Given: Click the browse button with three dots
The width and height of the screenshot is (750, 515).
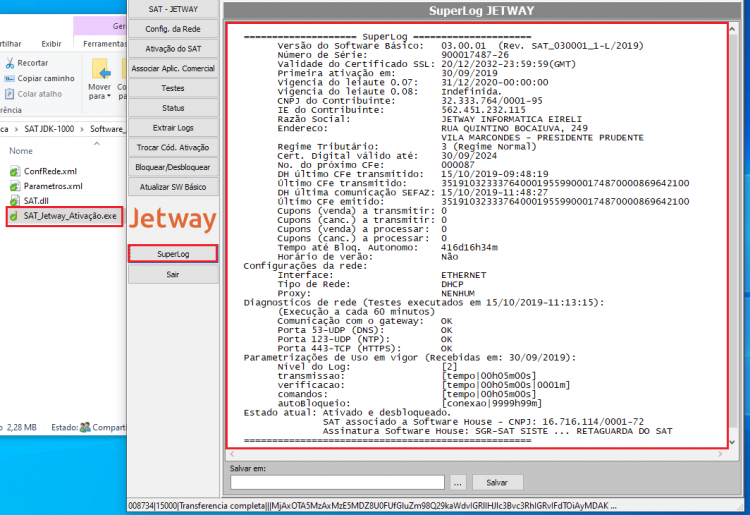Looking at the screenshot, I should tap(458, 482).
